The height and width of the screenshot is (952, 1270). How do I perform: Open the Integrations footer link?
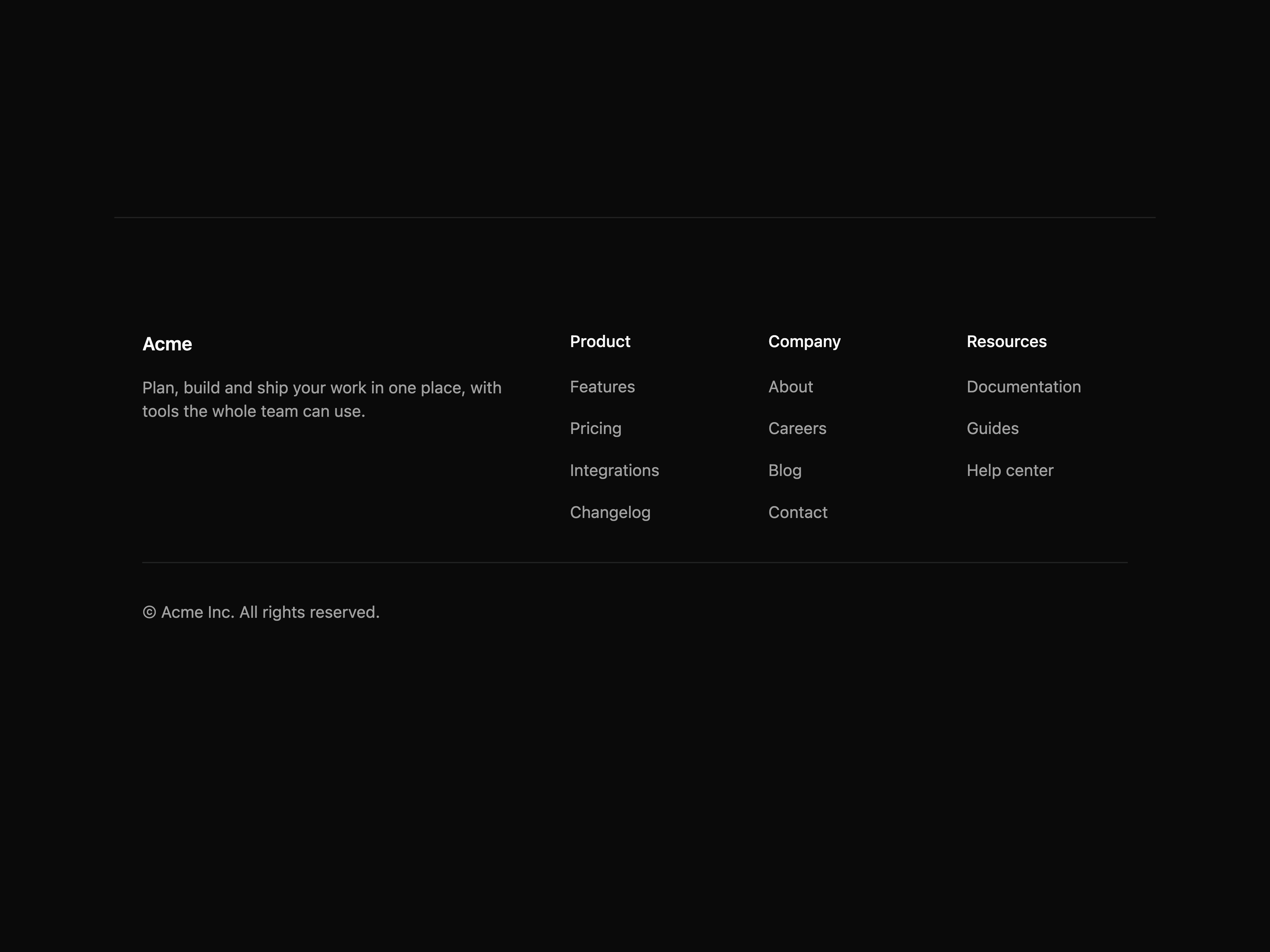(x=614, y=471)
